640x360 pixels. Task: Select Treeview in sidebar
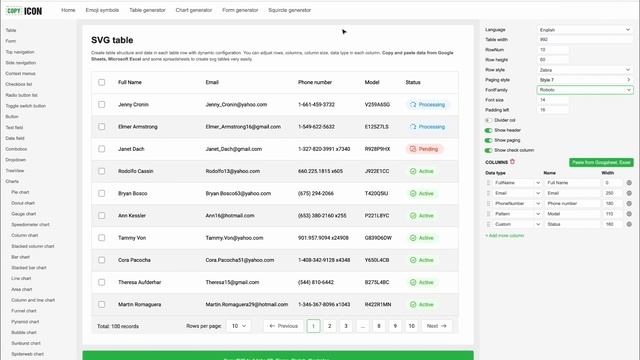[15, 171]
